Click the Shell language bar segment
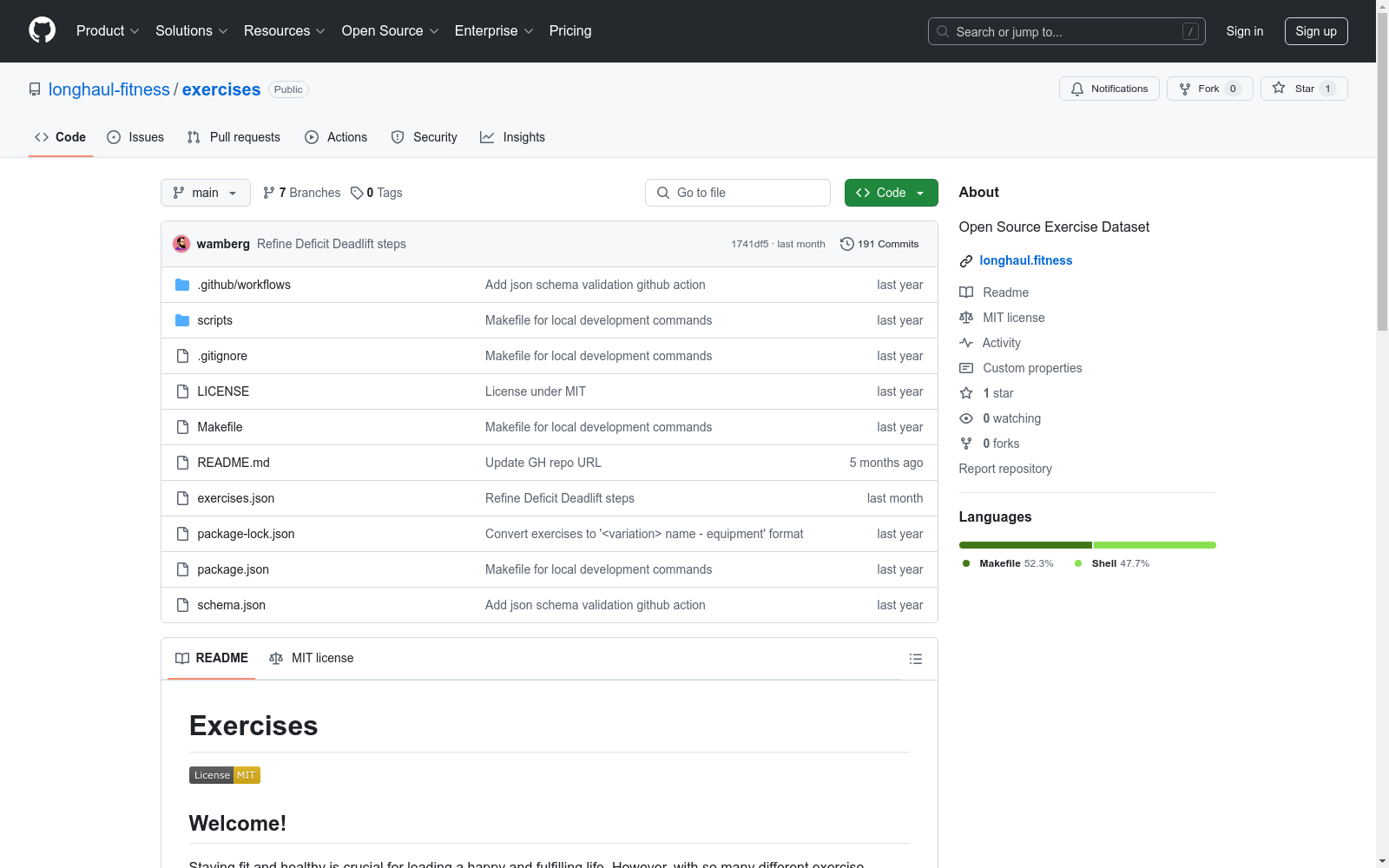The height and width of the screenshot is (868, 1389). coord(1155,545)
